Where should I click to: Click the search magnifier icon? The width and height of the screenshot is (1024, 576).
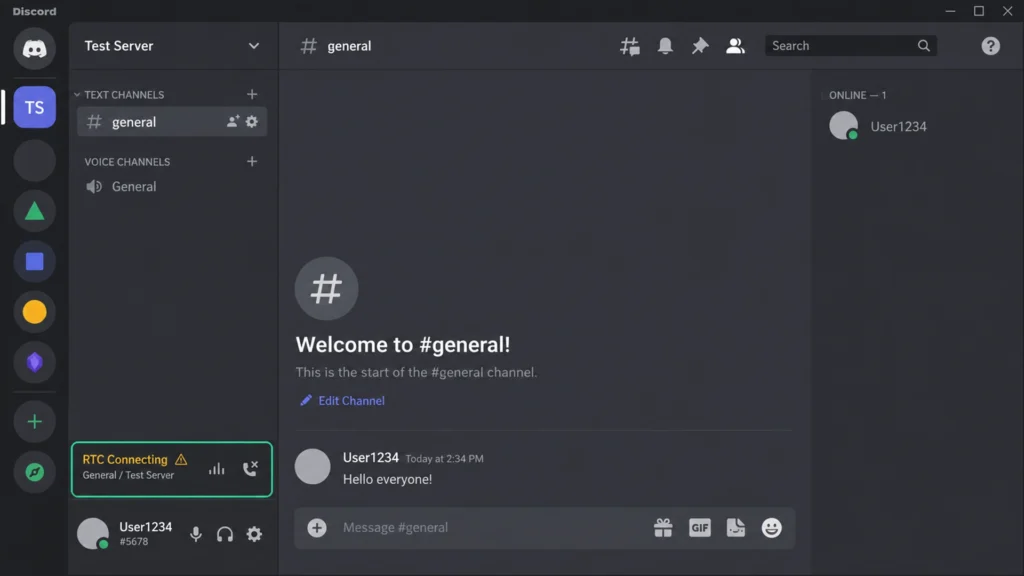[923, 46]
